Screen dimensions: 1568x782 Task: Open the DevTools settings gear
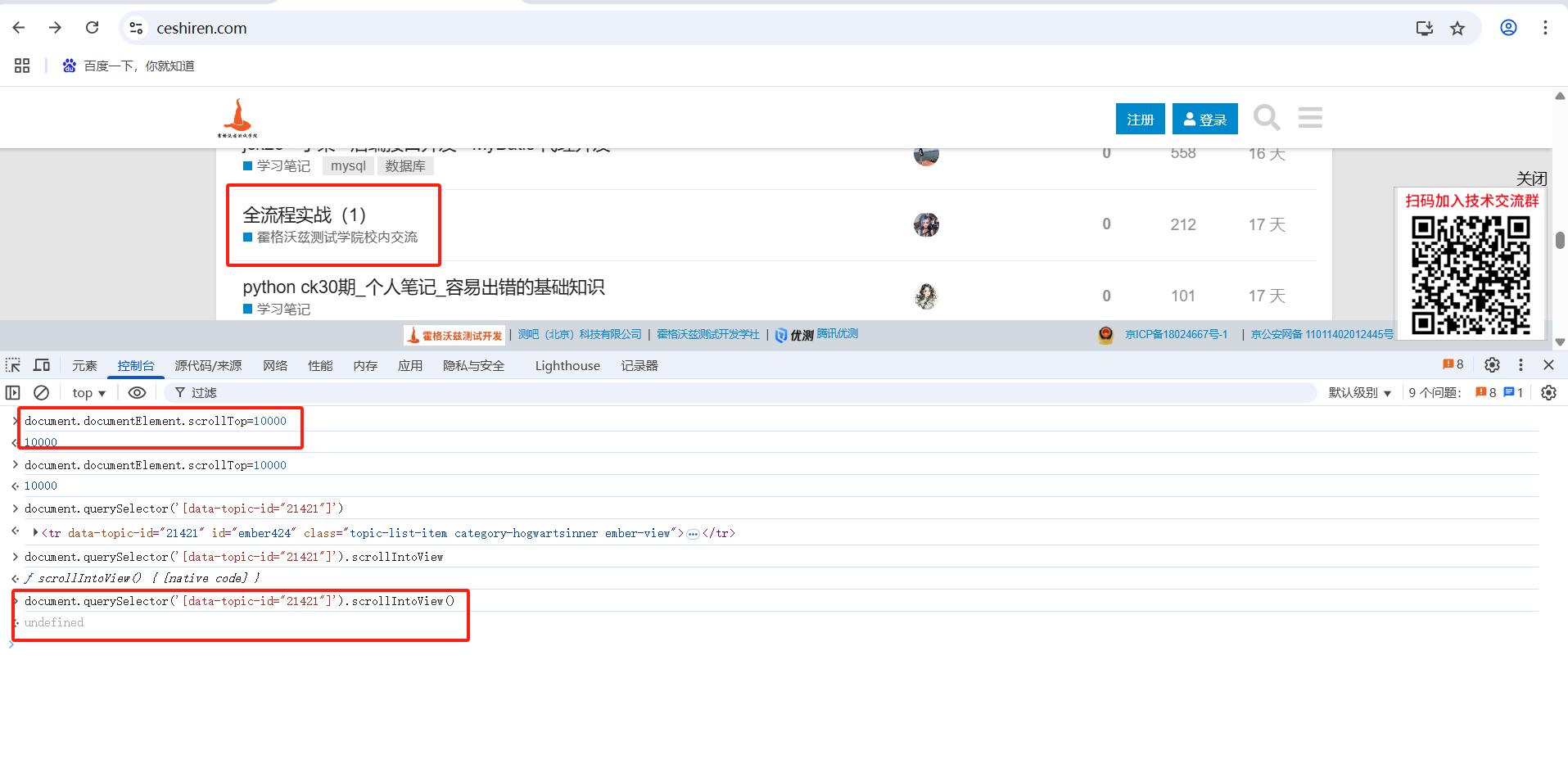pyautogui.click(x=1492, y=365)
